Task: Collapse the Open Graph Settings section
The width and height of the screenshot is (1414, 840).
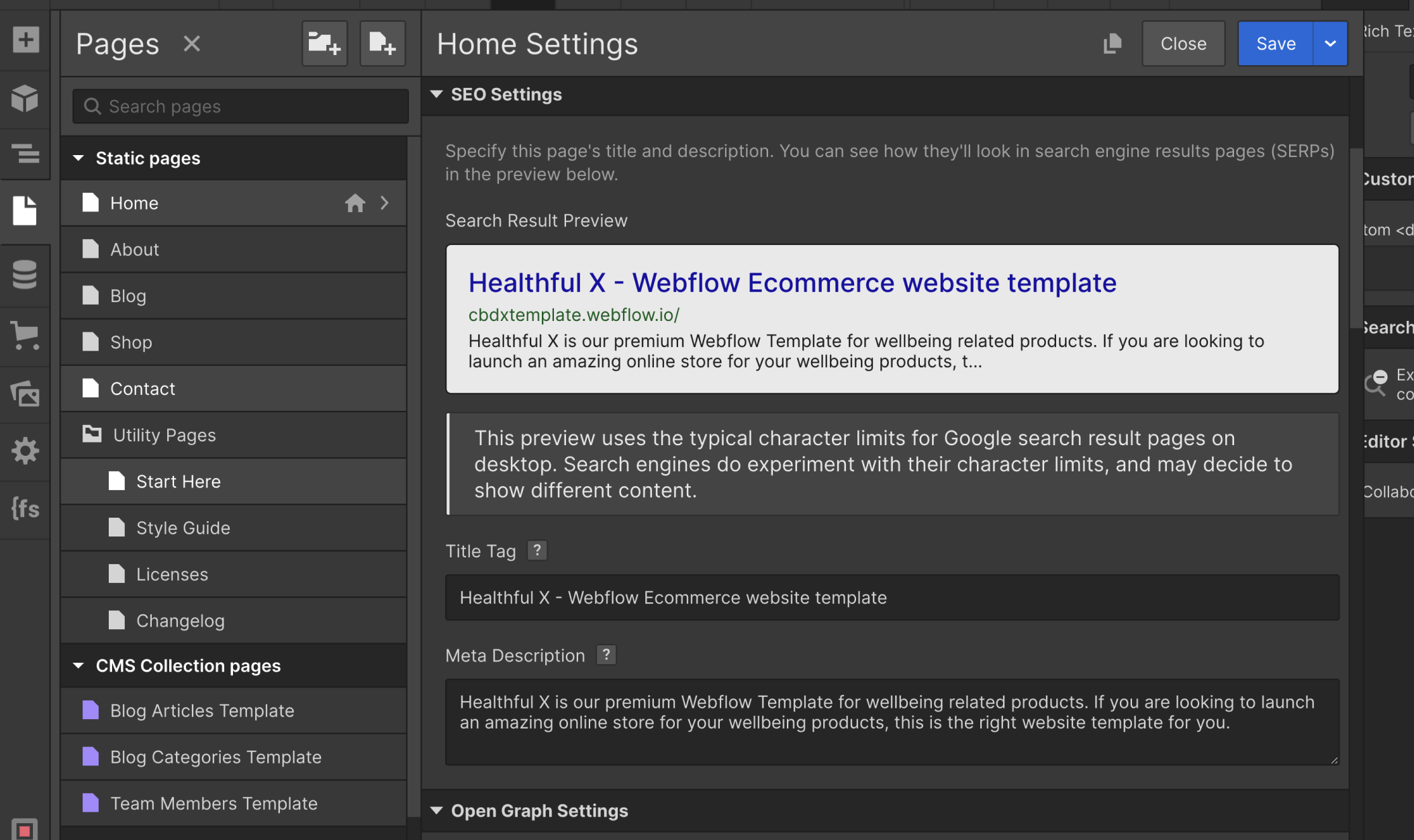Action: 436,810
